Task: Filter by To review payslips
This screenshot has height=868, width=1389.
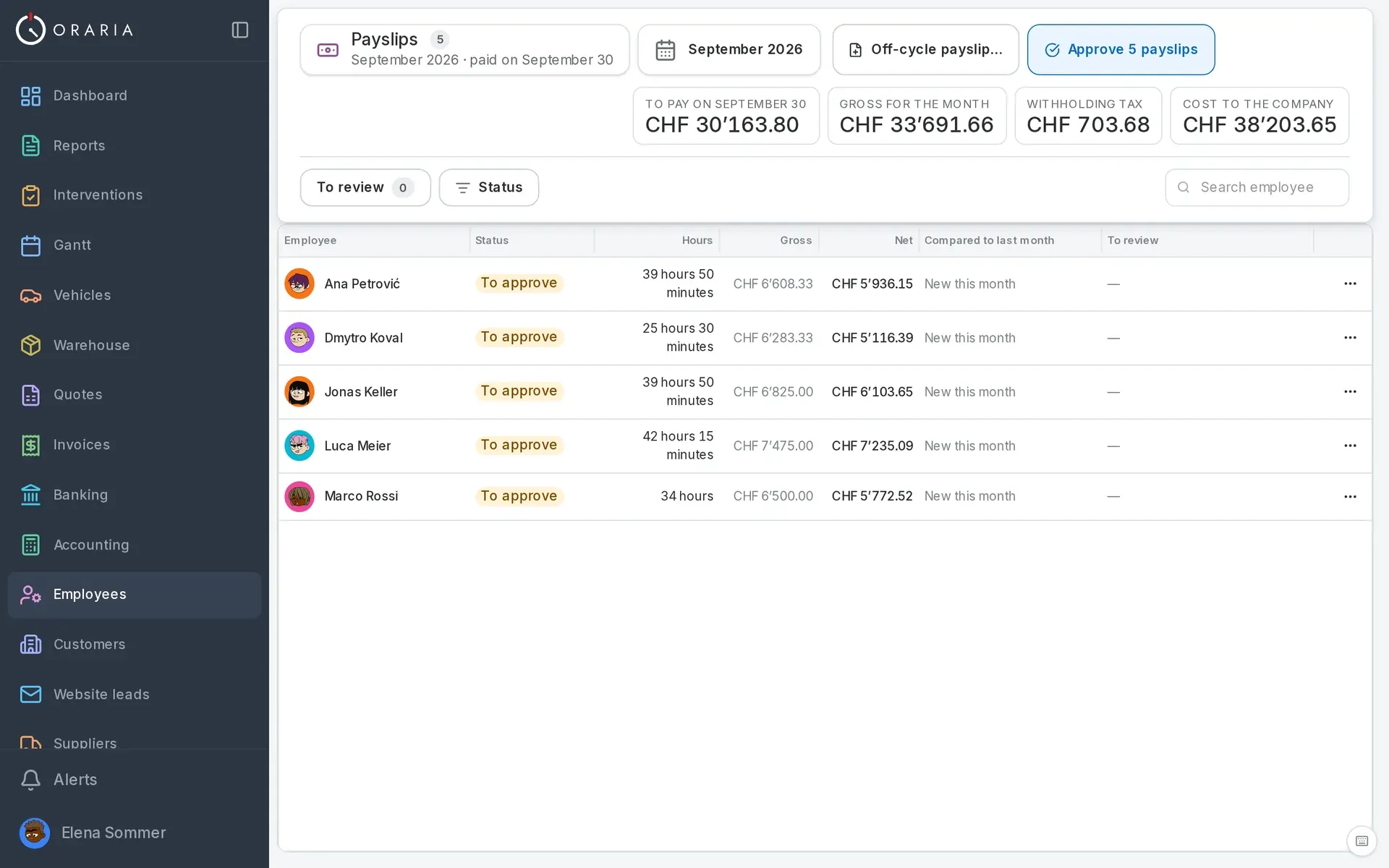Action: (x=365, y=187)
